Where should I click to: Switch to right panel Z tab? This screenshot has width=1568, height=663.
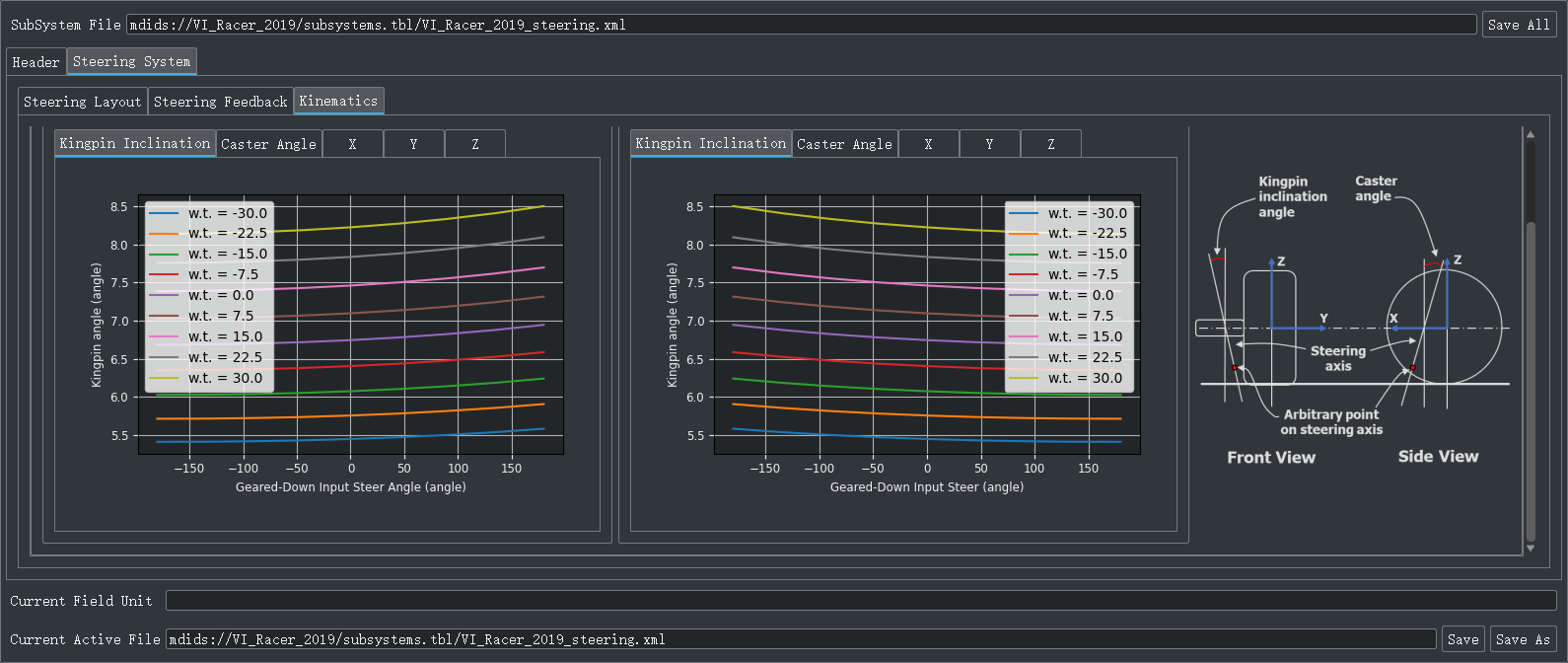[x=1050, y=144]
